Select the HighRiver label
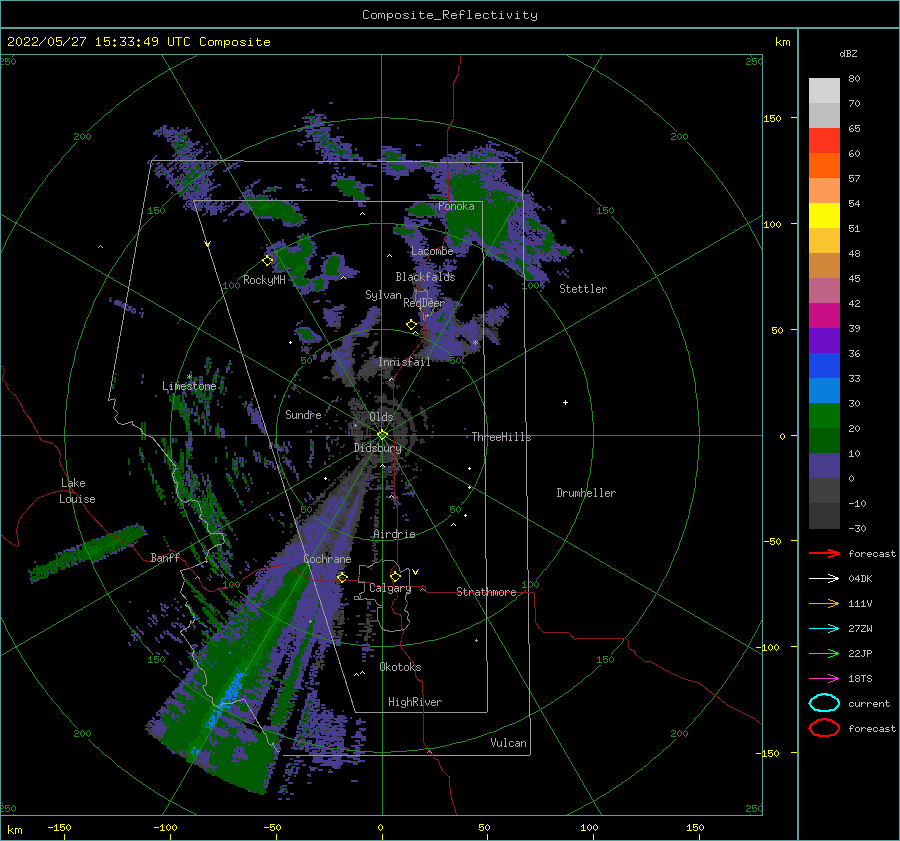 click(415, 702)
